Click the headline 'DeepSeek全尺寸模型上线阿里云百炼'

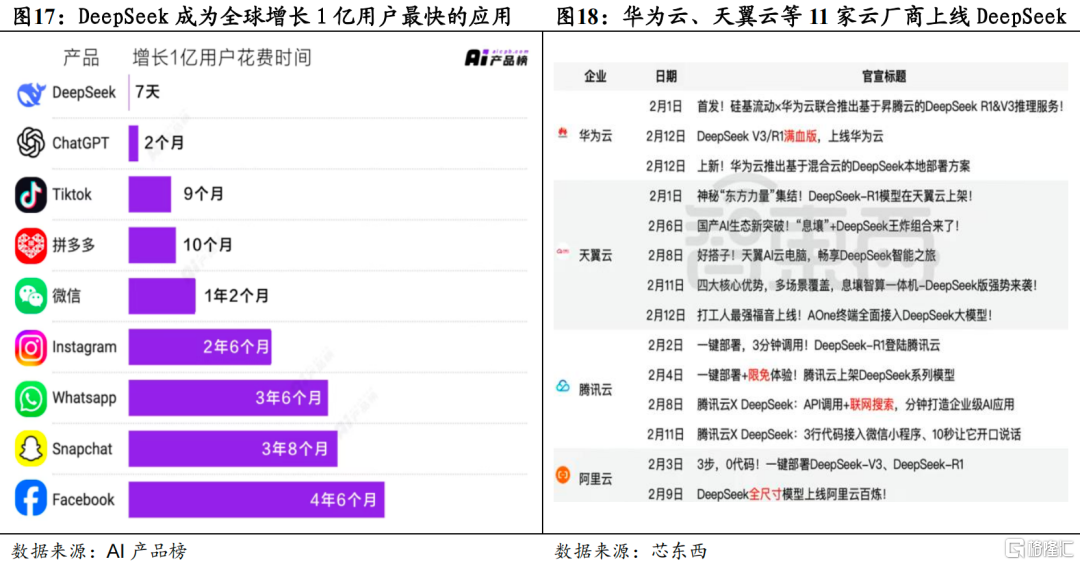click(x=791, y=494)
